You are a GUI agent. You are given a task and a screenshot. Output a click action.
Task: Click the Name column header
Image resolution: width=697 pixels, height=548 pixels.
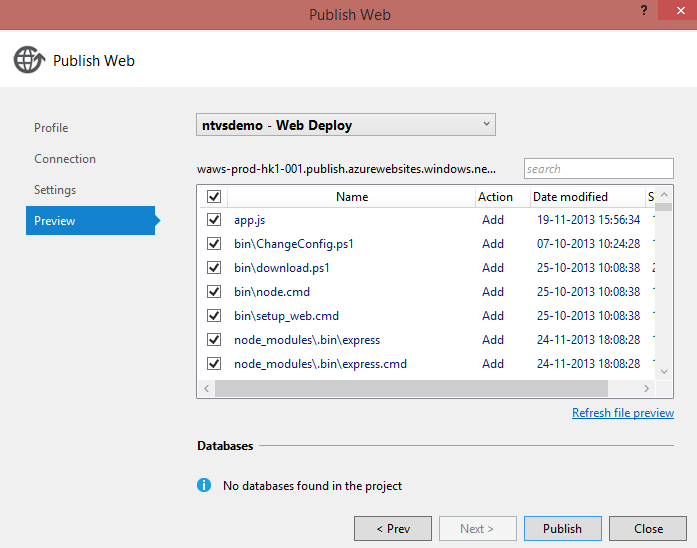pyautogui.click(x=352, y=196)
